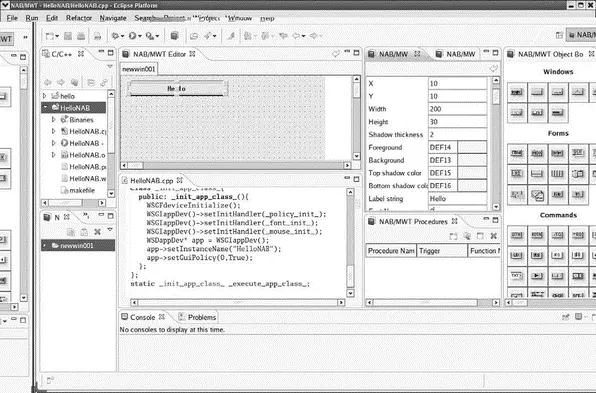The width and height of the screenshot is (596, 393).
Task: Click the Label string field Hello
Action: pos(457,198)
